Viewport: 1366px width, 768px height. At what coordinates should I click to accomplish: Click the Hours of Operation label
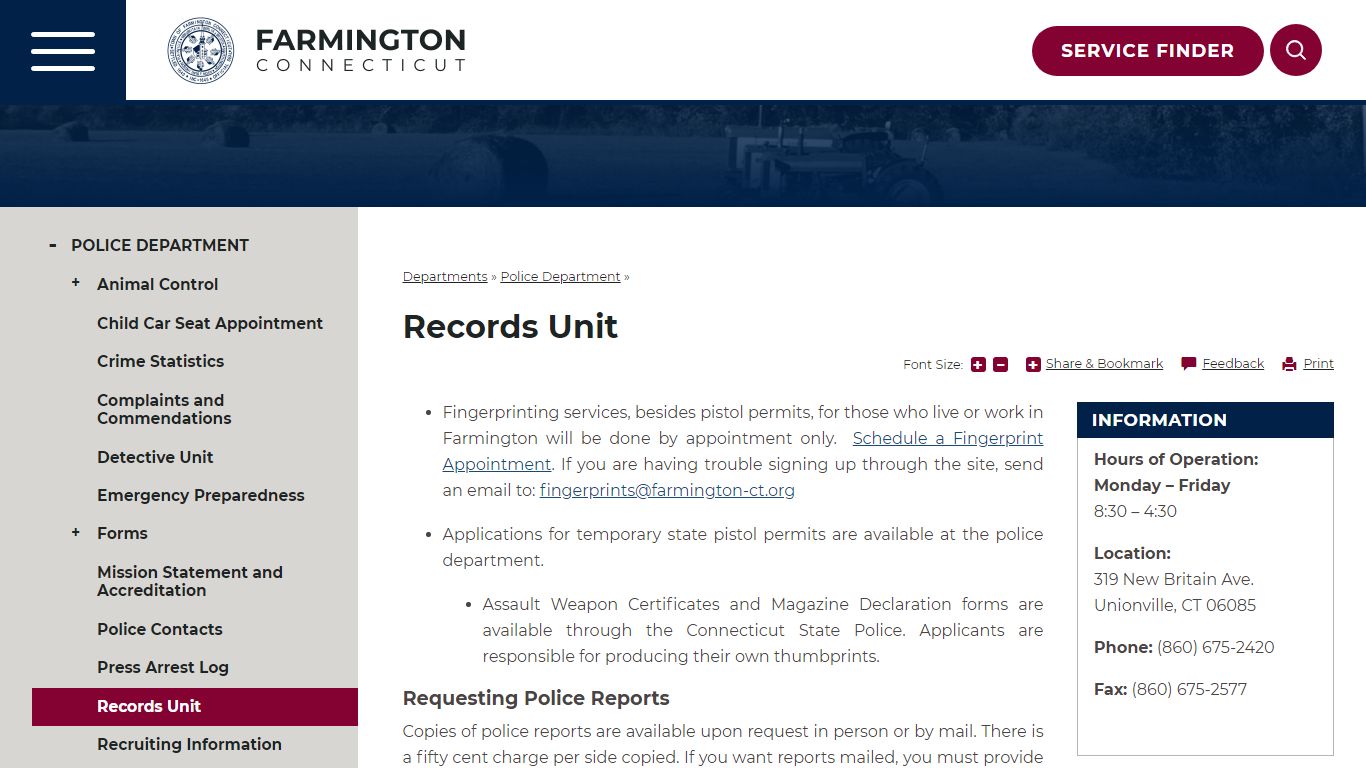(1176, 459)
